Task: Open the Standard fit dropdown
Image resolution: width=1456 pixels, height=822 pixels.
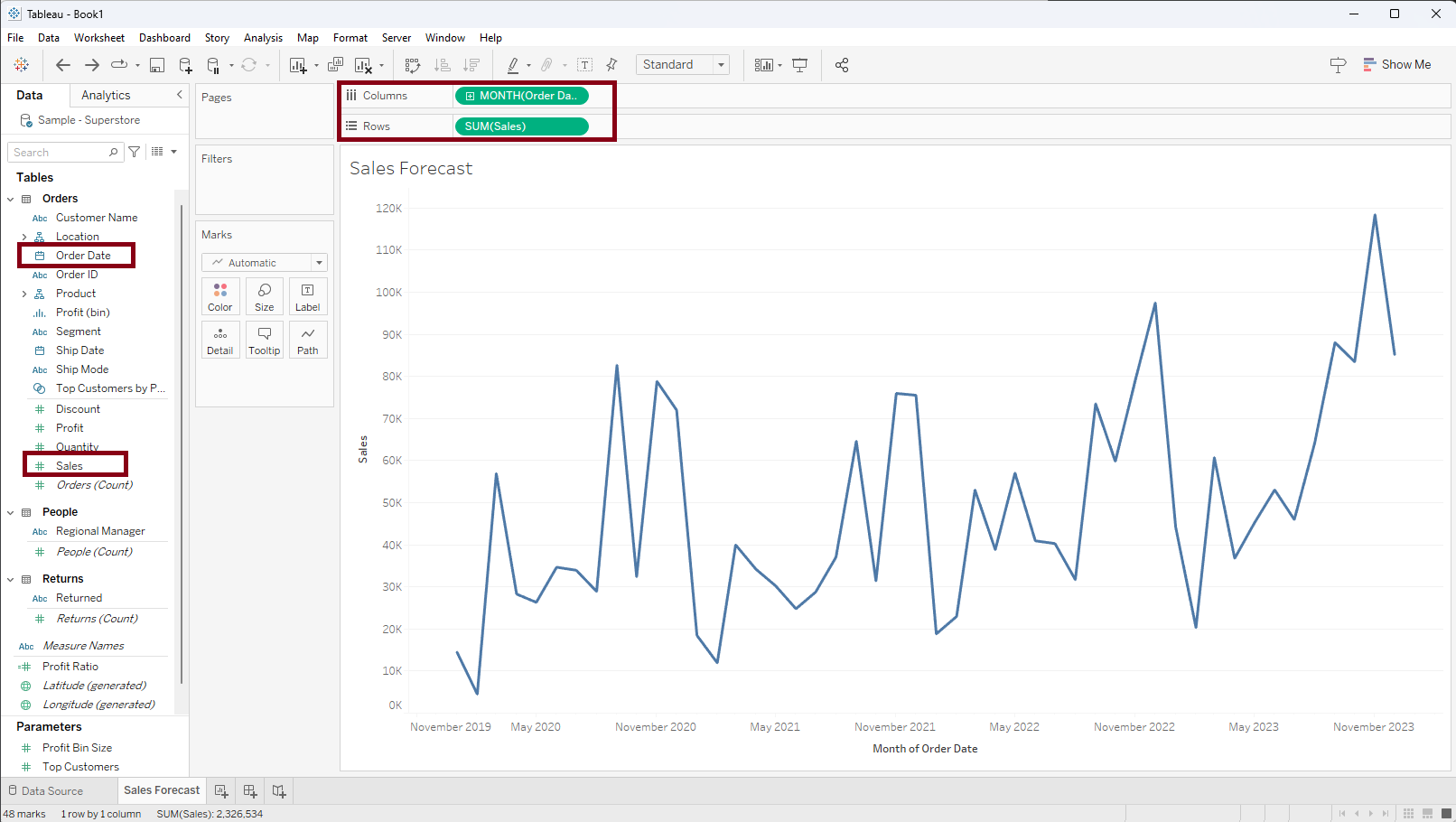Action: tap(682, 65)
